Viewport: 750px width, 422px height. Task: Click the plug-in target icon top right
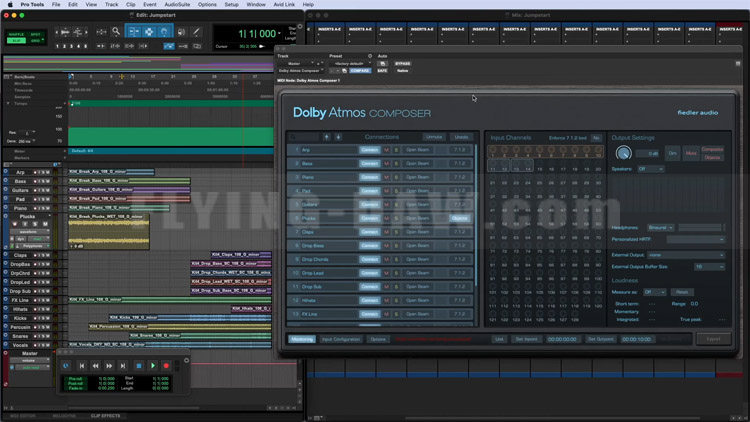coord(738,63)
